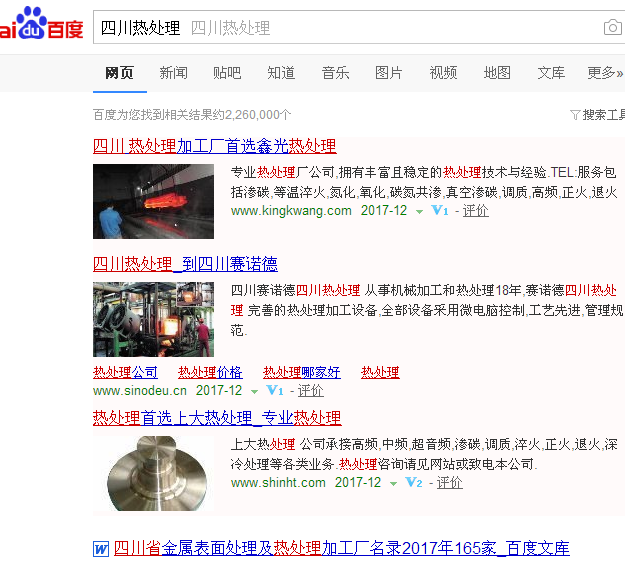Click the furnace thumbnail of kingkwang result

[153, 201]
